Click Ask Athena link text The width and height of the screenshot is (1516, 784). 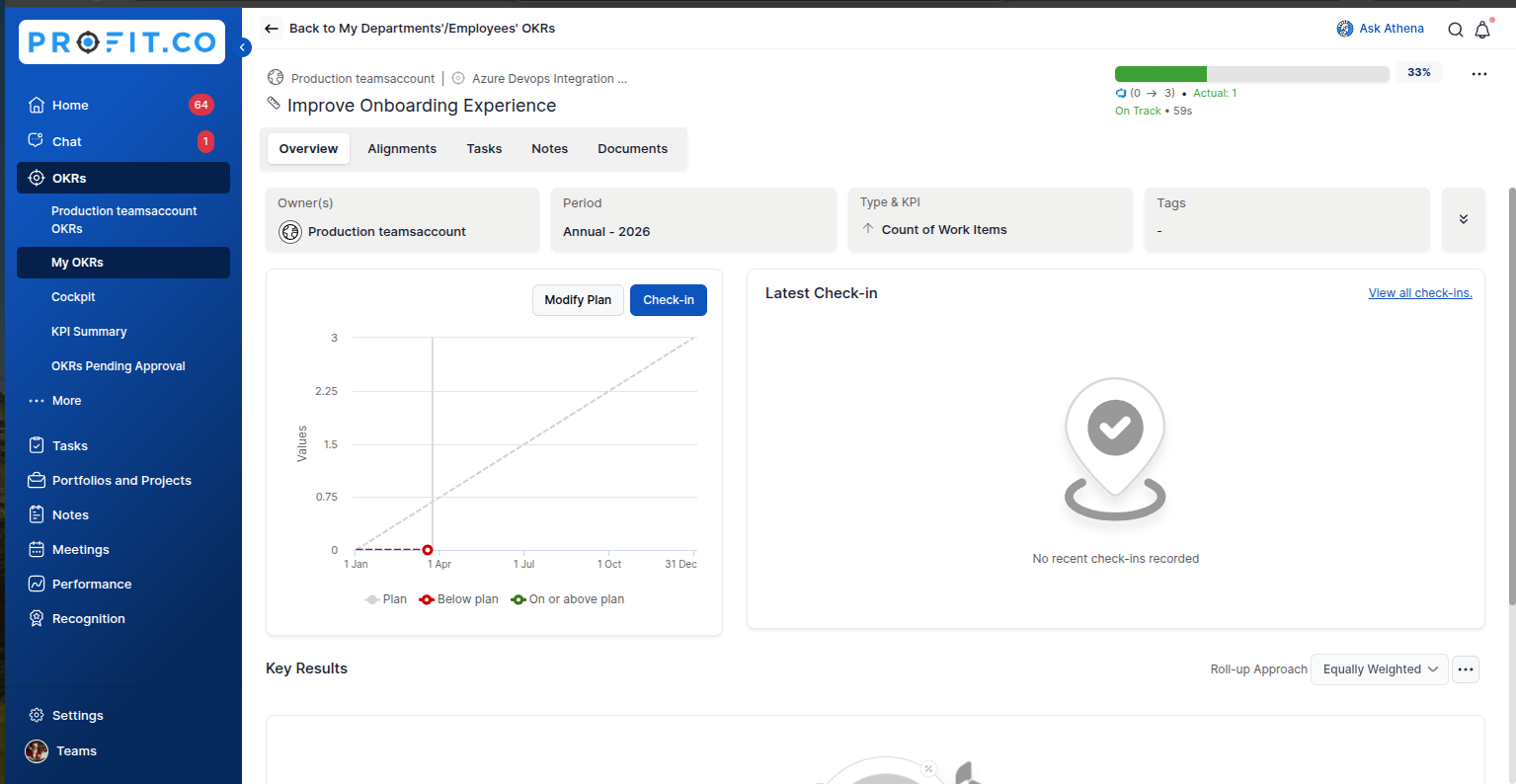[1392, 29]
